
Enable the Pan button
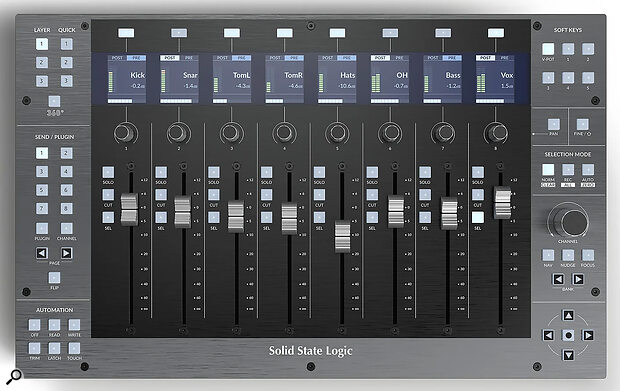pos(554,125)
